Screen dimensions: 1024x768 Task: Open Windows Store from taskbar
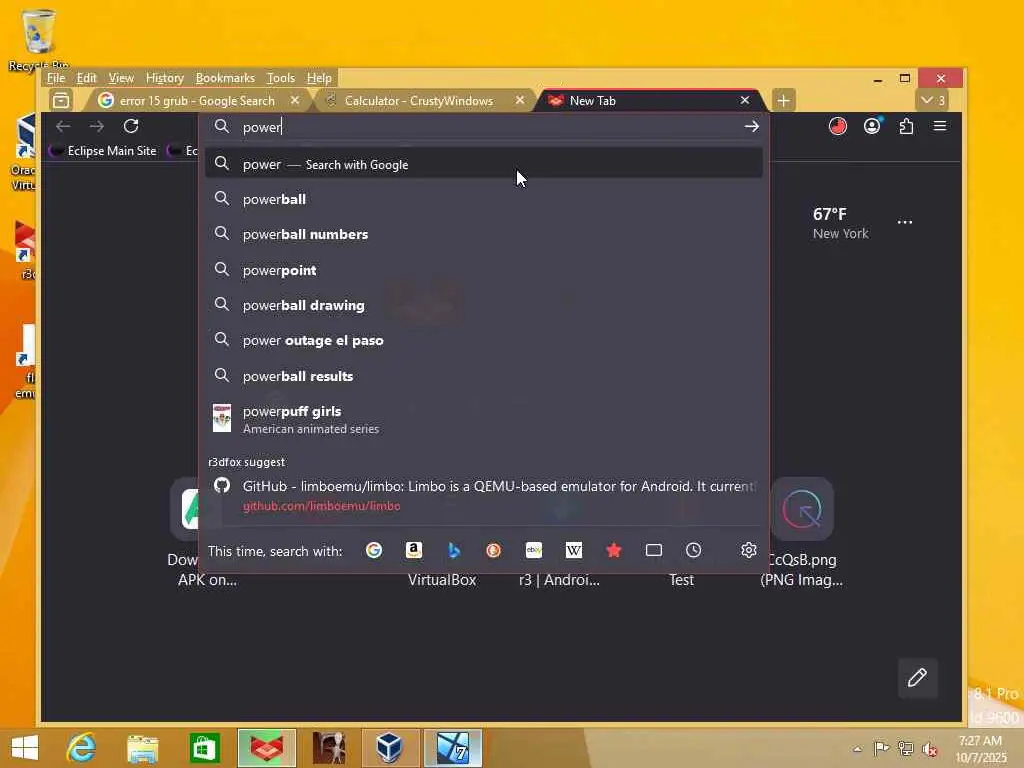tap(204, 748)
